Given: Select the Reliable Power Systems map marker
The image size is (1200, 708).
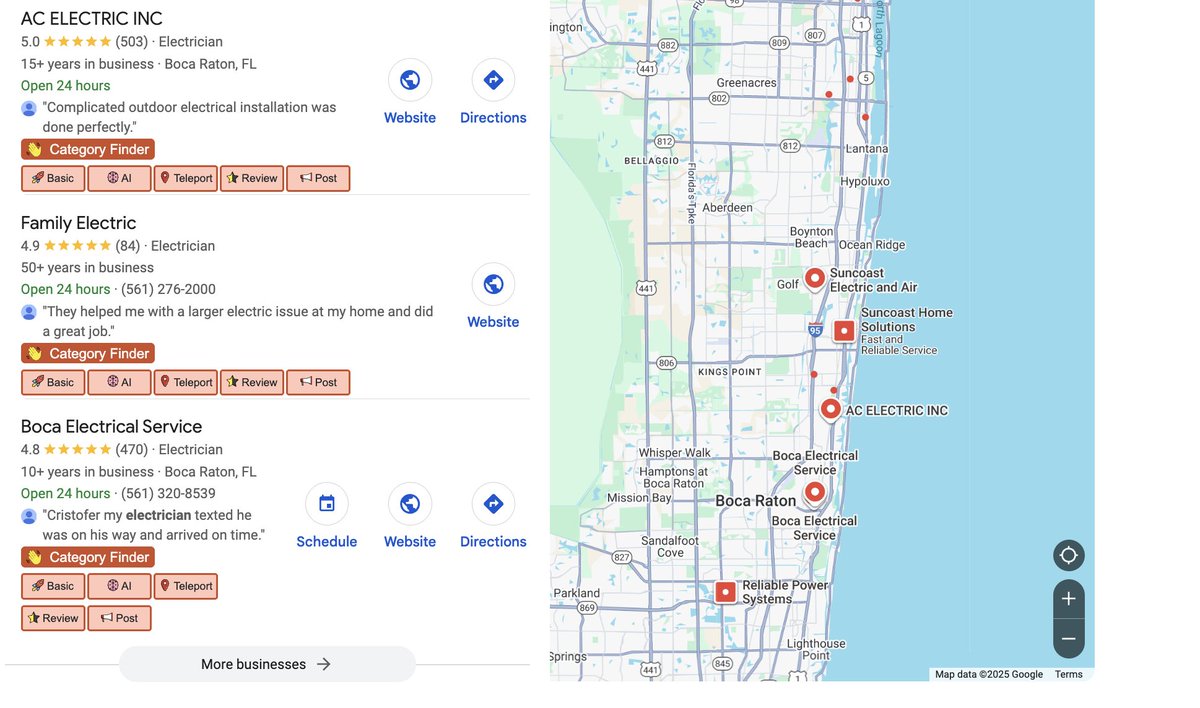Looking at the screenshot, I should (x=726, y=592).
